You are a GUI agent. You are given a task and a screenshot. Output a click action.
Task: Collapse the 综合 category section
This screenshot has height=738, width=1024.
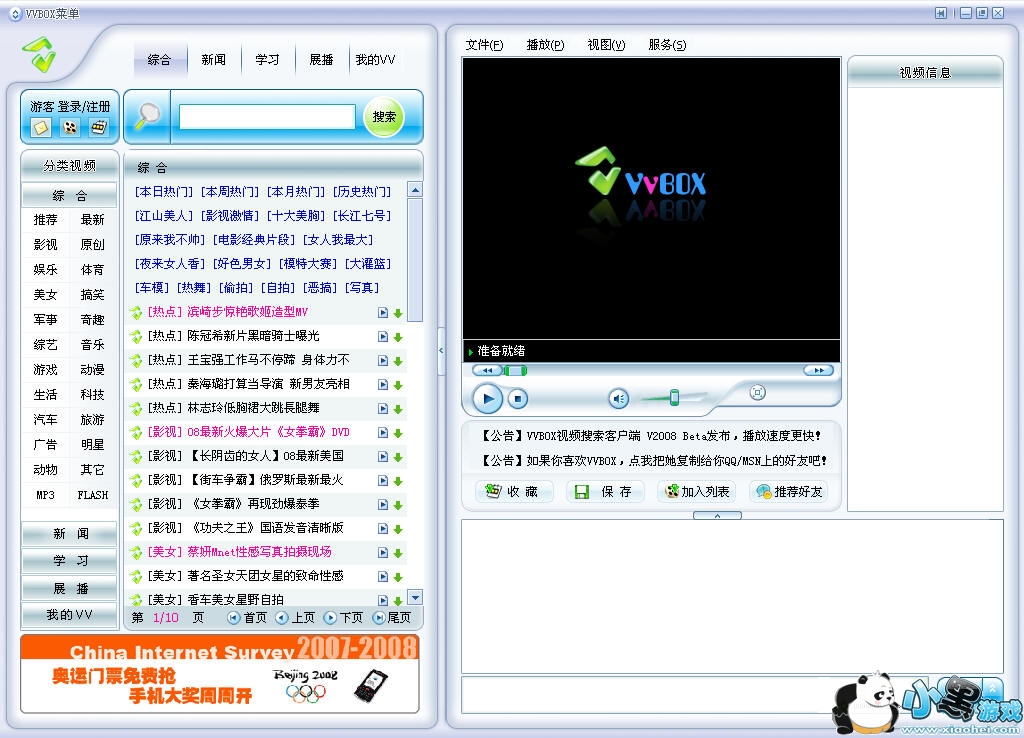tap(69, 195)
